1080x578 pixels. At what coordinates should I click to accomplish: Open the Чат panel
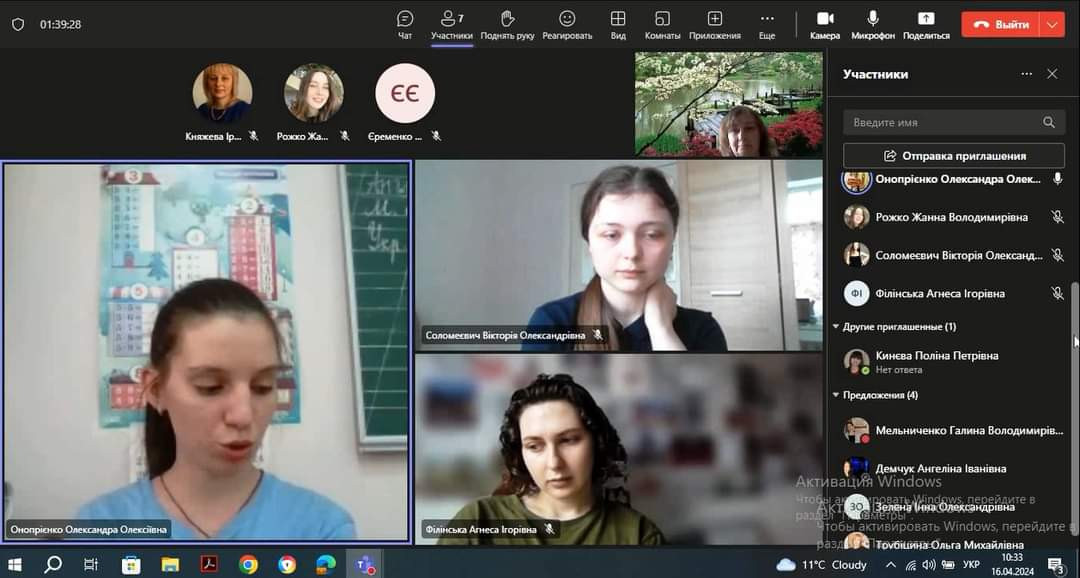click(405, 25)
